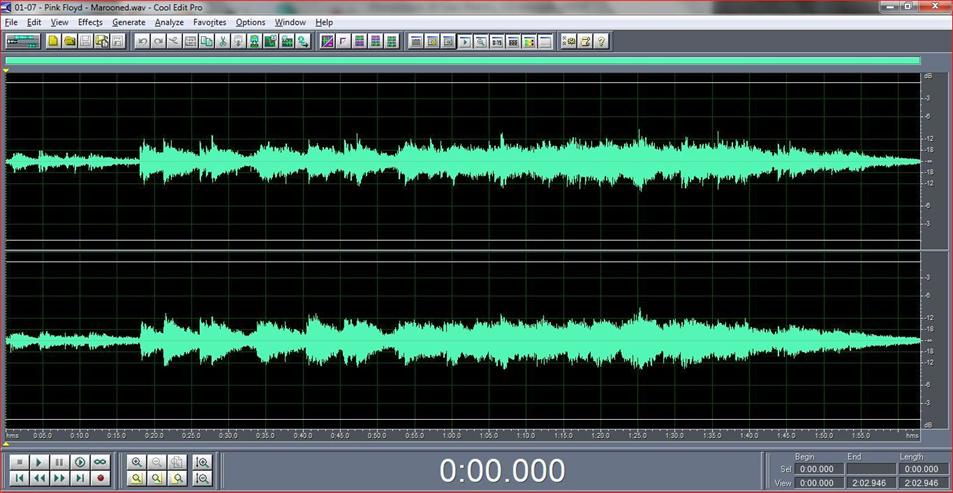This screenshot has height=493, width=953.
Task: Stop playback with the square Stop button
Action: pos(19,462)
